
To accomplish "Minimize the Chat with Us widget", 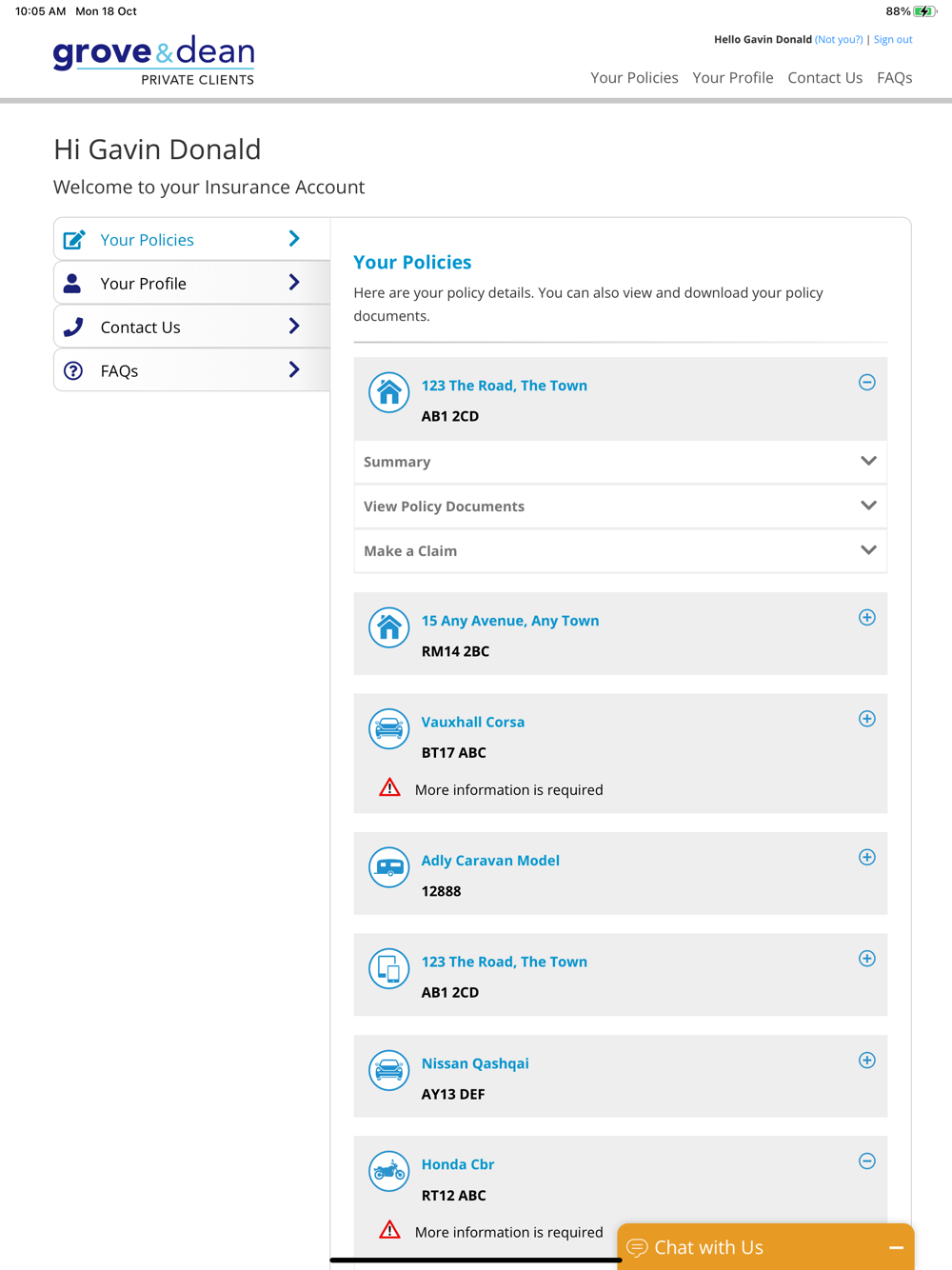I will [896, 1247].
